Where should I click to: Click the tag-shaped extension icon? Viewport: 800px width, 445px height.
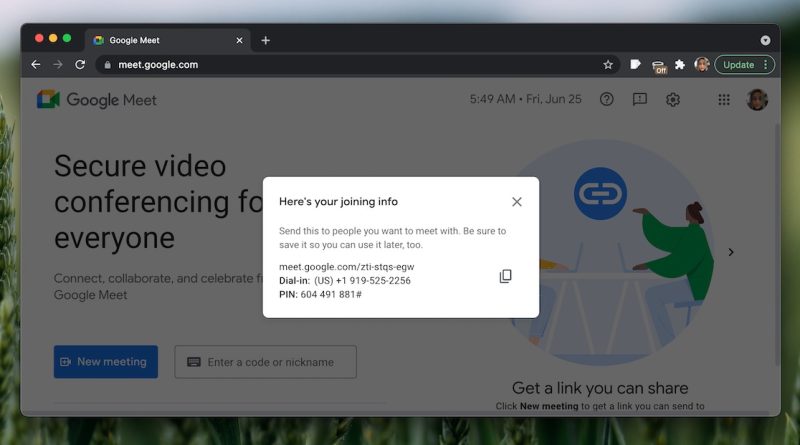click(x=635, y=64)
